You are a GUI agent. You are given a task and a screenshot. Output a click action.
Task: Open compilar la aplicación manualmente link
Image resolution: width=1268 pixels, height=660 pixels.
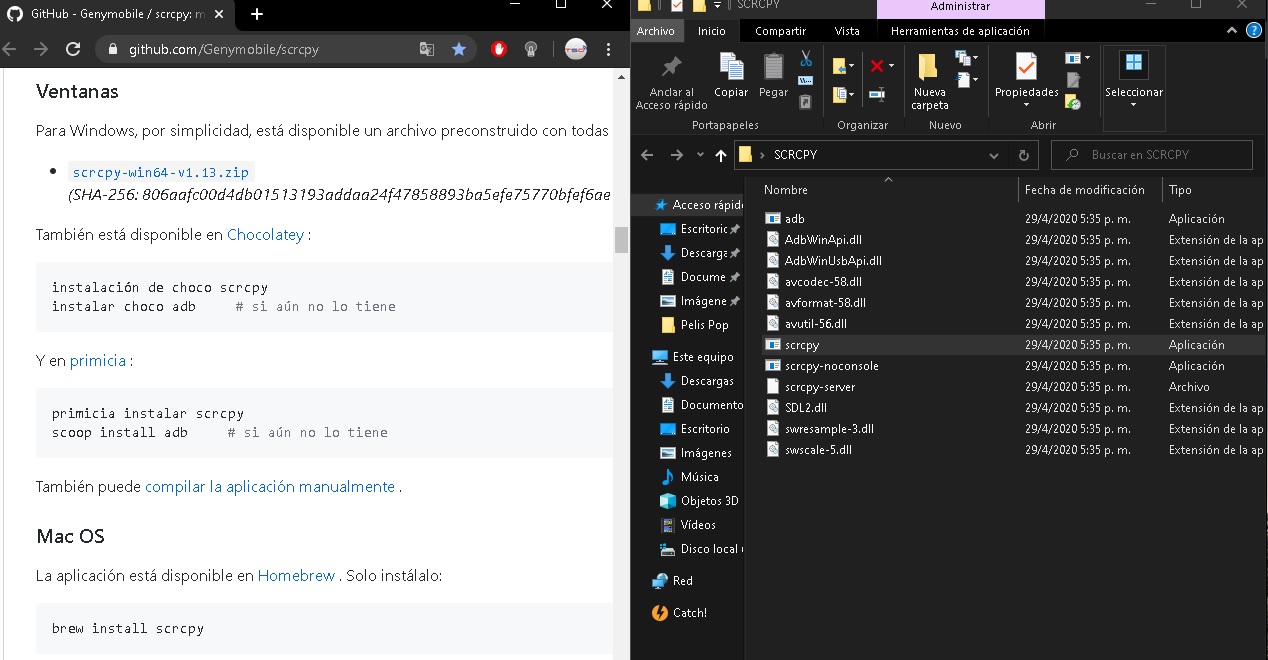270,486
